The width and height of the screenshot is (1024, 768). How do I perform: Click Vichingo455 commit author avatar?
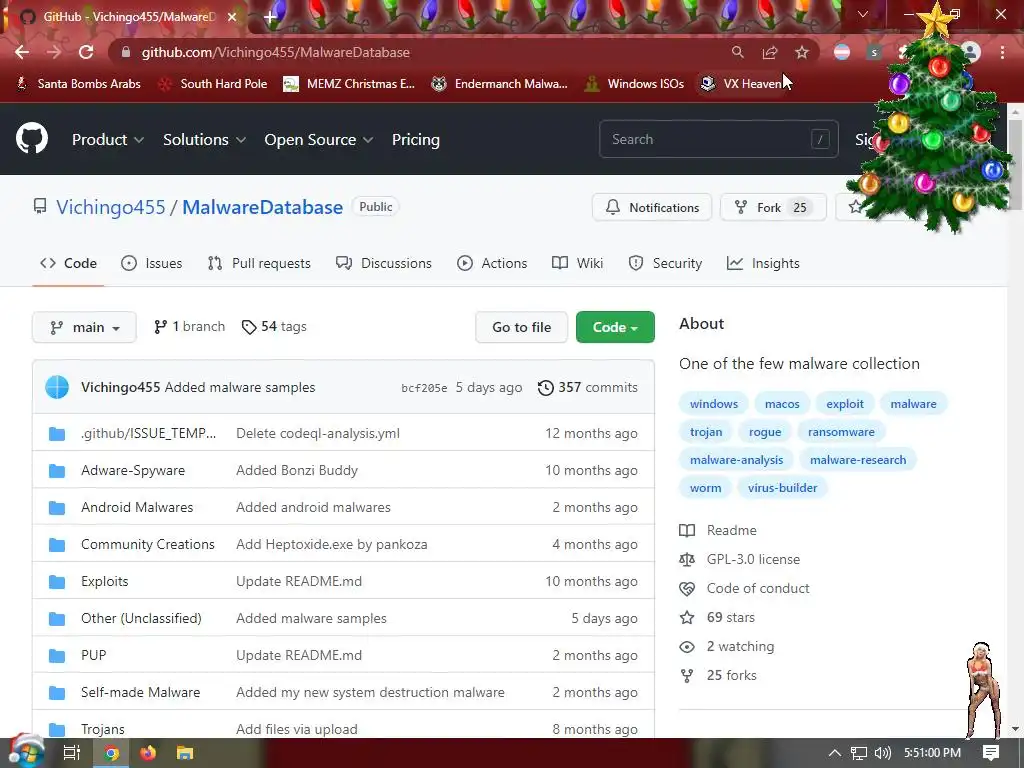(x=57, y=387)
